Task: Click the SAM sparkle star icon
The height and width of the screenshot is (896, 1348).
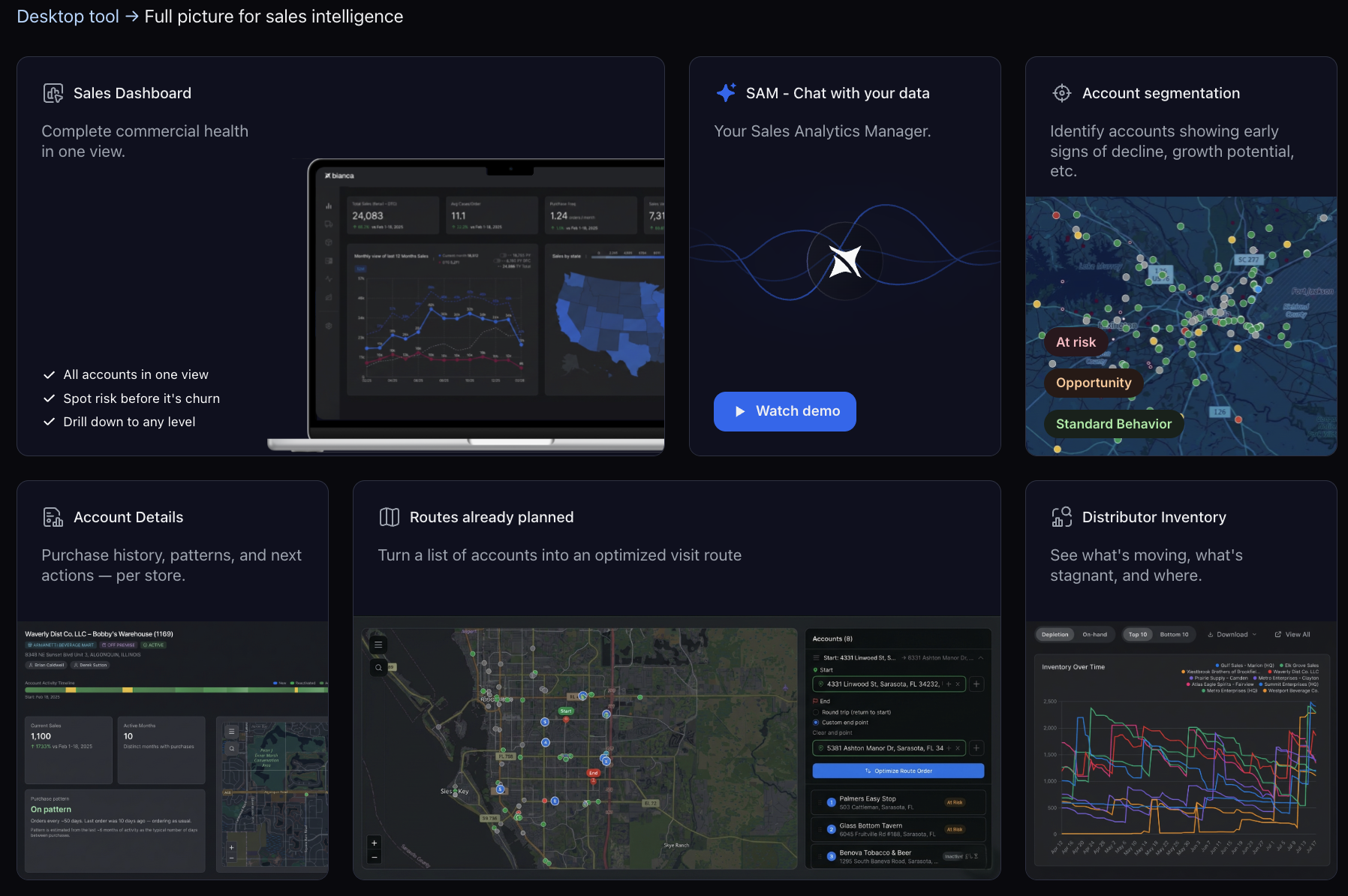Action: [726, 92]
